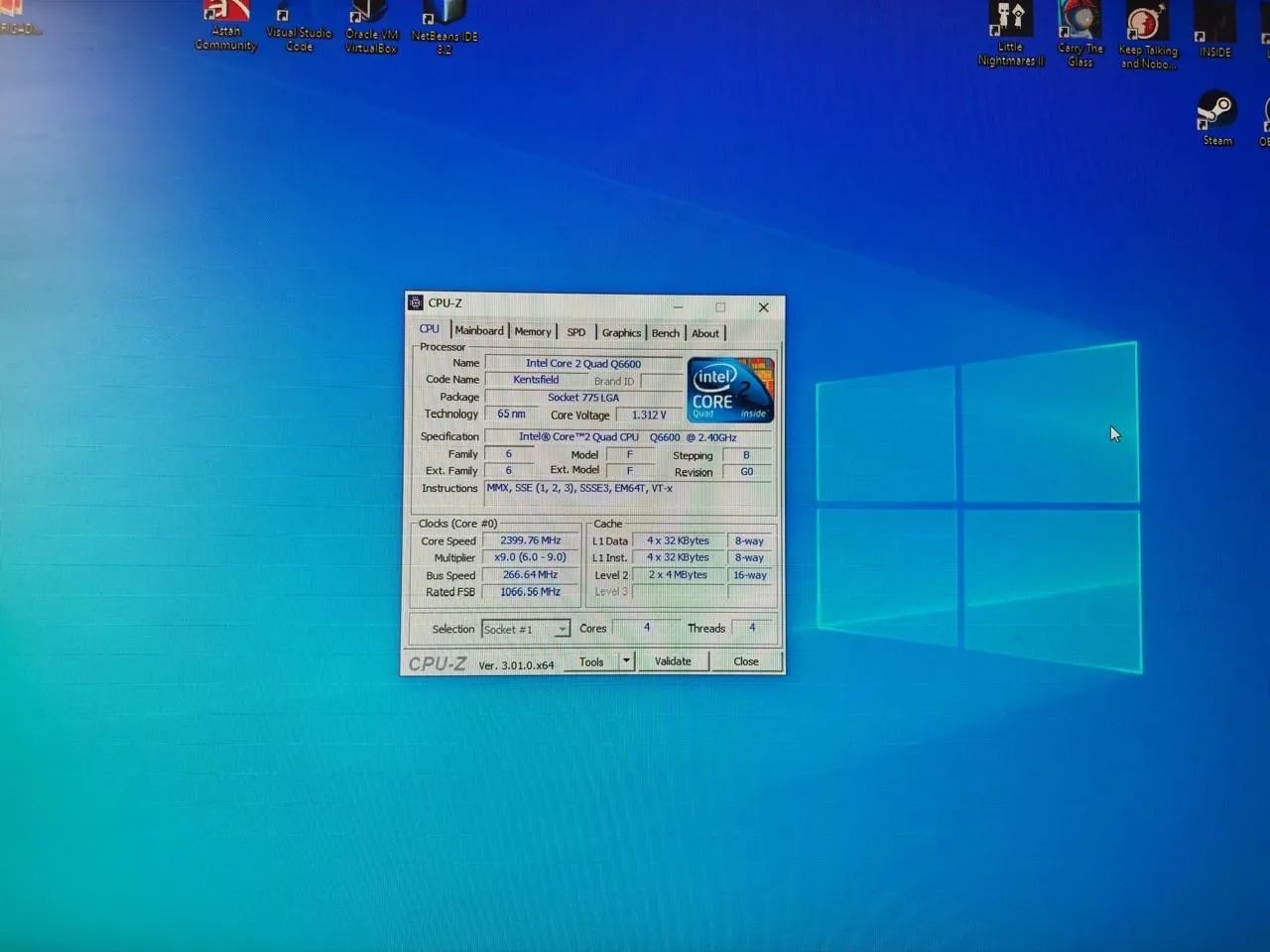The height and width of the screenshot is (952, 1270).
Task: Launch Little Nightmares II from the desktop
Action: pos(1011,34)
